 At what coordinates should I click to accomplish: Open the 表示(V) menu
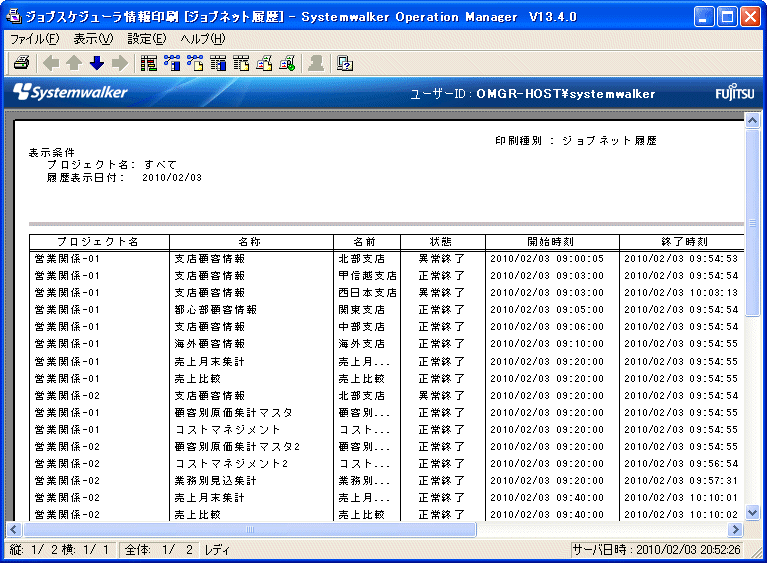[93, 39]
